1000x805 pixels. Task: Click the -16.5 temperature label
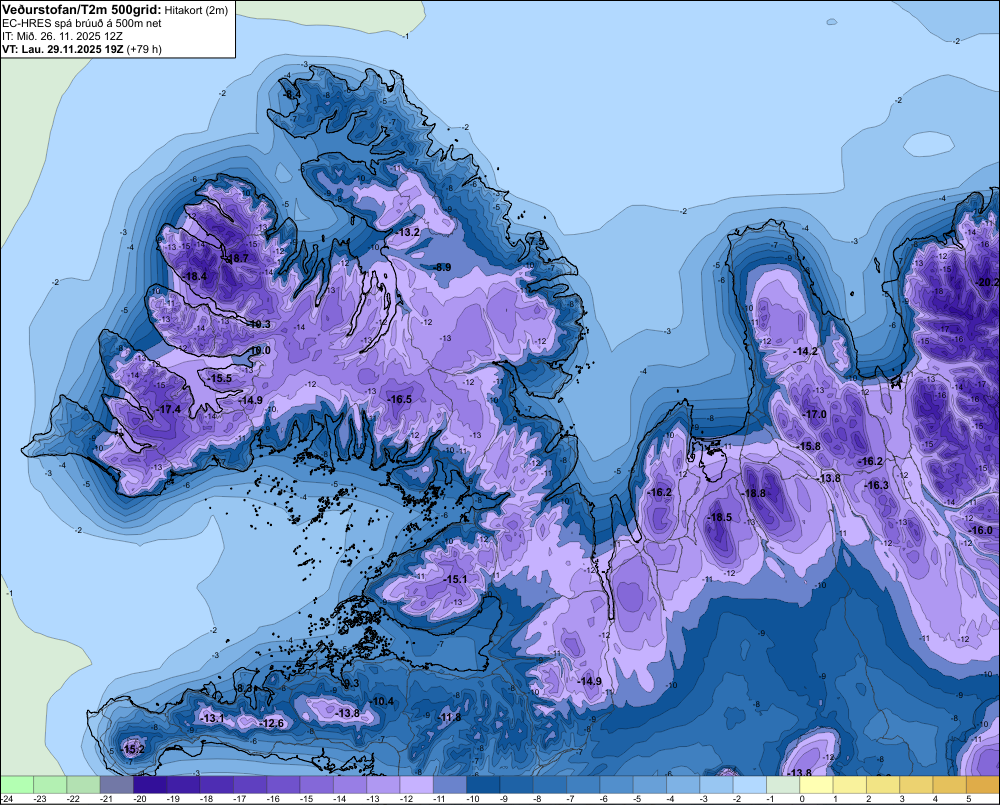click(399, 399)
